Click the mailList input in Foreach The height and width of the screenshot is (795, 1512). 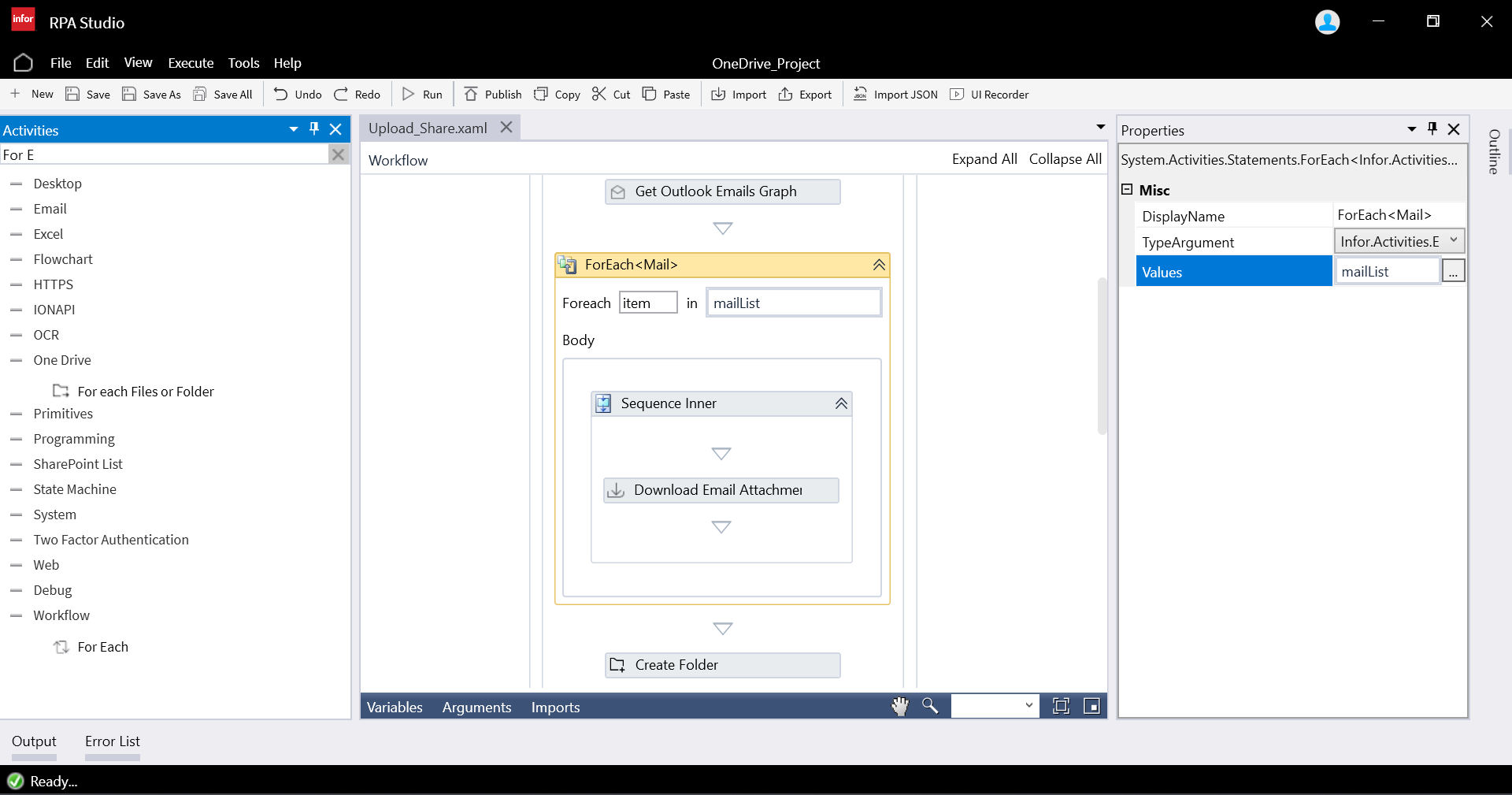[x=793, y=303]
